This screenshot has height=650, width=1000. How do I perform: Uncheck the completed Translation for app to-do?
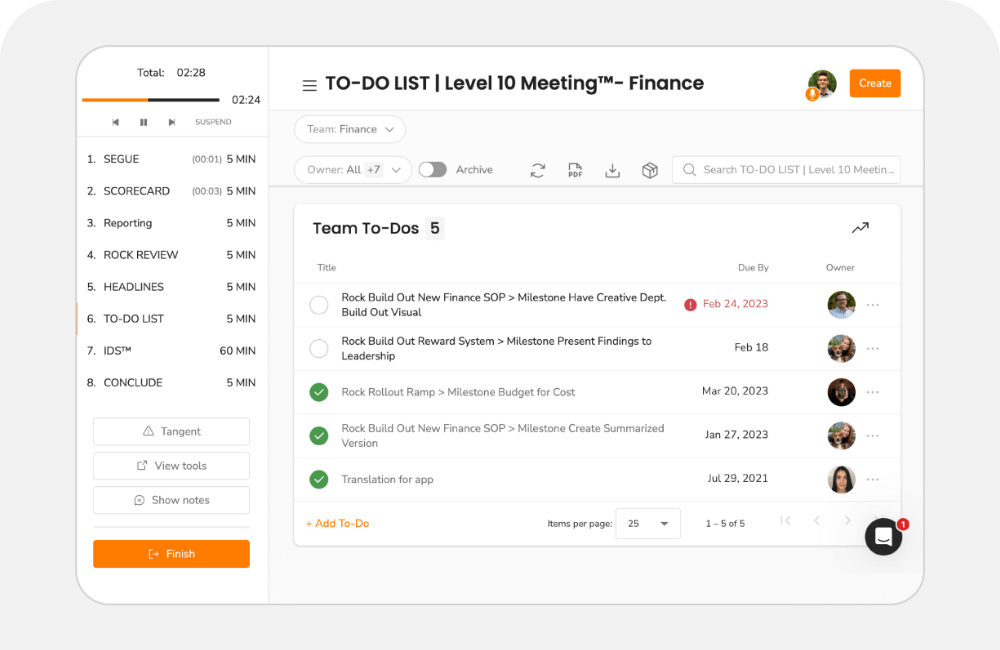(x=318, y=478)
